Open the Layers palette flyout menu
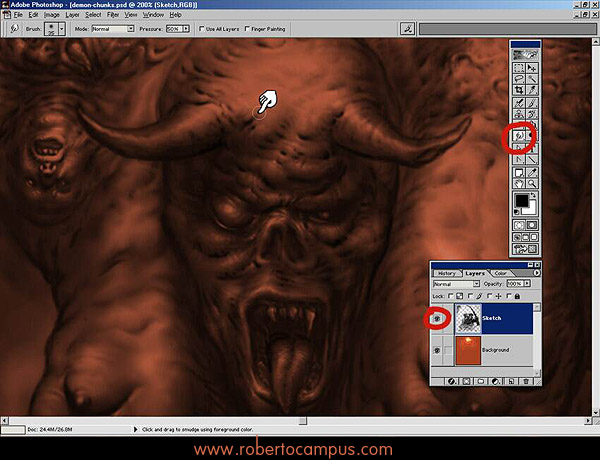The image size is (600, 460). tap(537, 273)
